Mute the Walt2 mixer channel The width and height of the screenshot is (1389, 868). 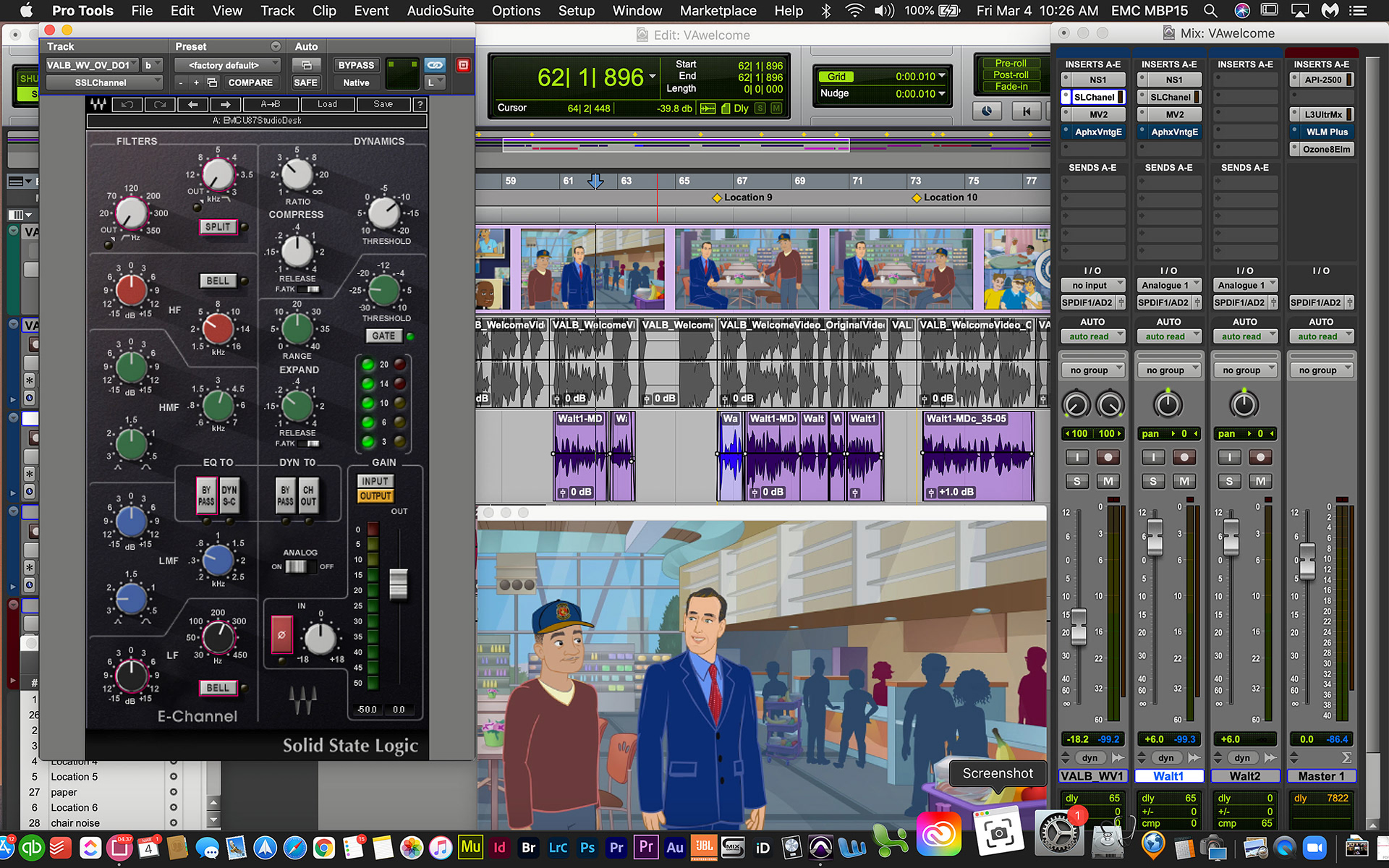[1260, 481]
